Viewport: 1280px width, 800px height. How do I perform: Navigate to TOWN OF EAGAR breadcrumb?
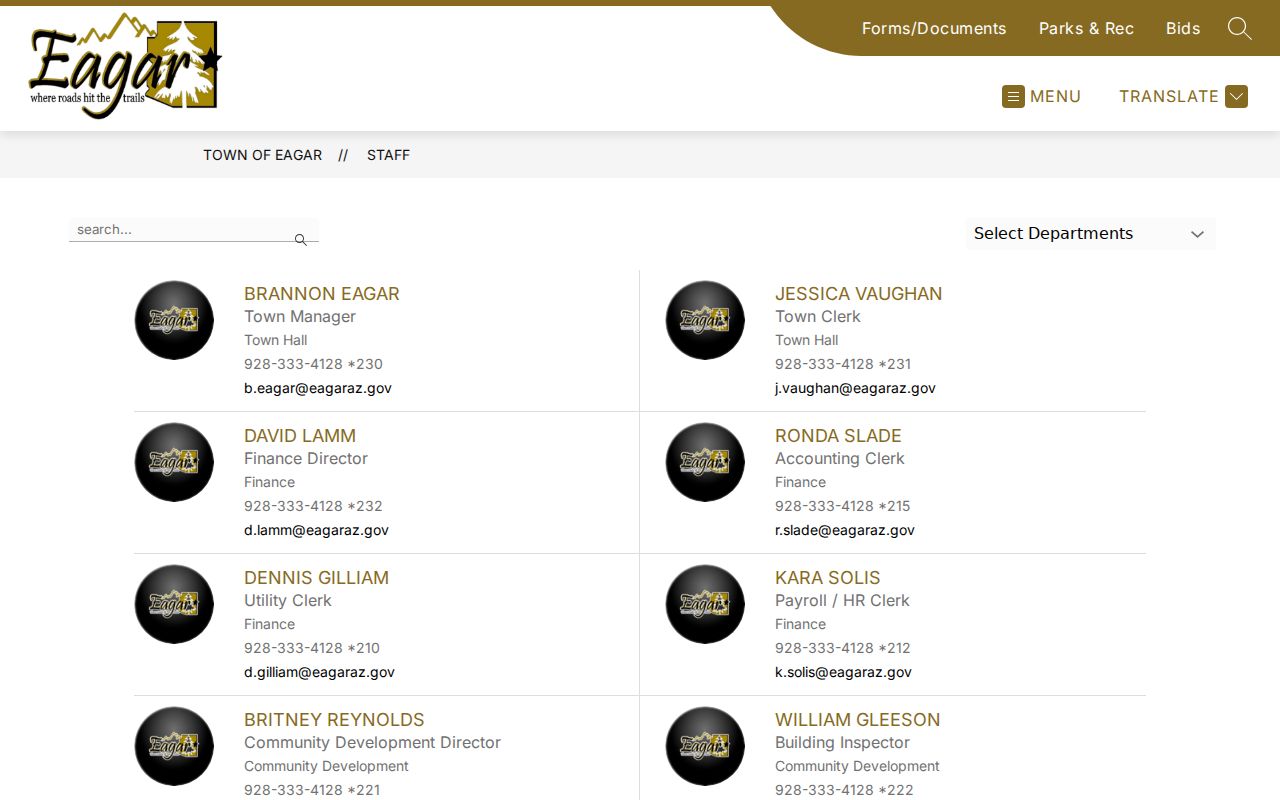tap(263, 155)
